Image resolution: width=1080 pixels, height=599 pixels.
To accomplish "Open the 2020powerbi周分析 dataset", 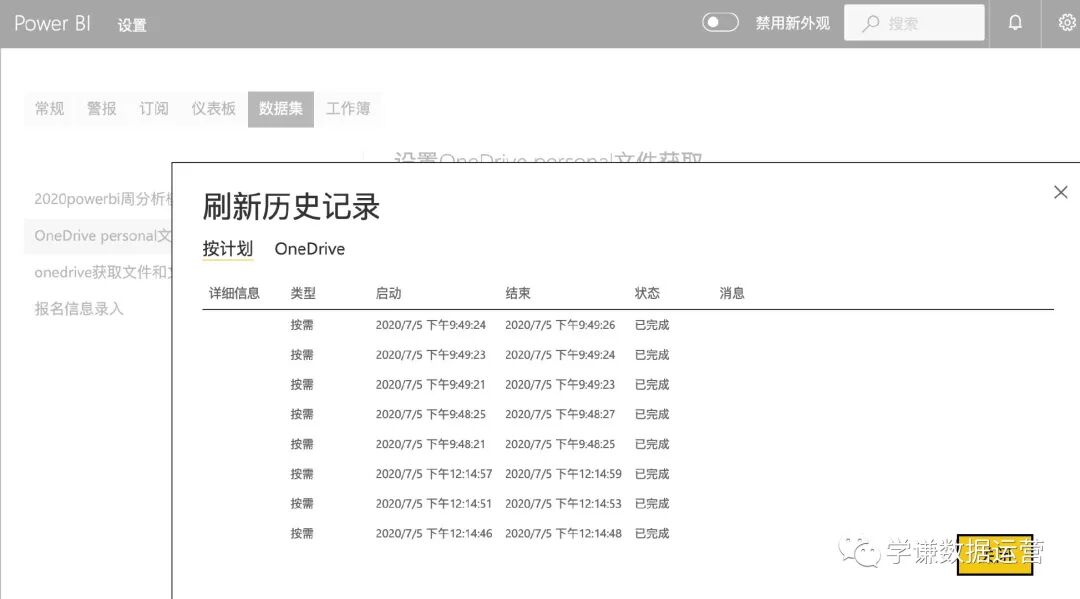I will [103, 199].
